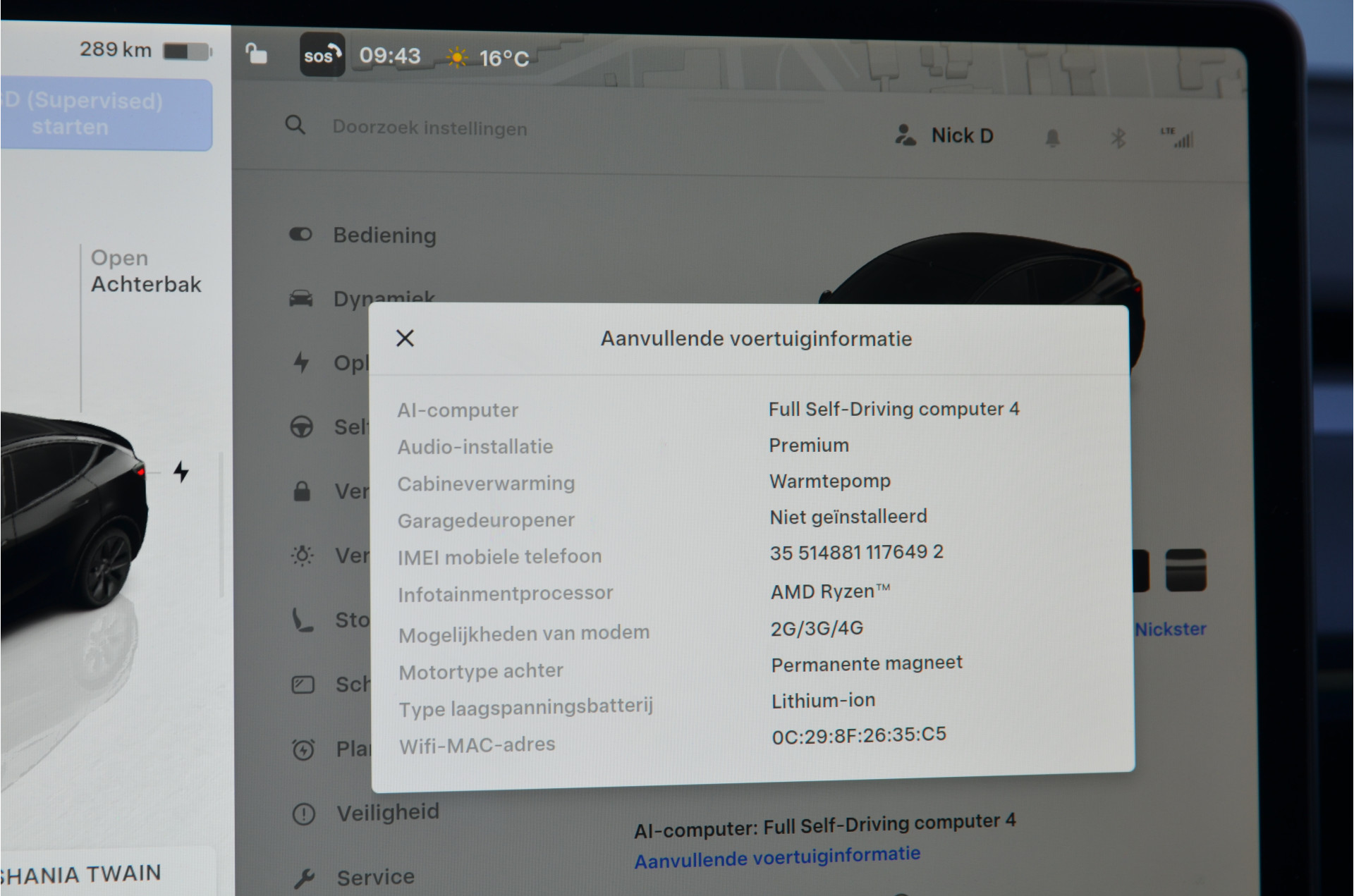This screenshot has height=896, width=1354.
Task: Open Veiligheid settings menu
Action: pos(366,813)
